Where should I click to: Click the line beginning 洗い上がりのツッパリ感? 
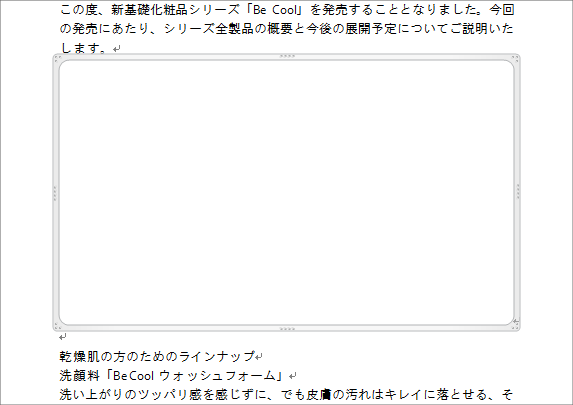pos(287,395)
